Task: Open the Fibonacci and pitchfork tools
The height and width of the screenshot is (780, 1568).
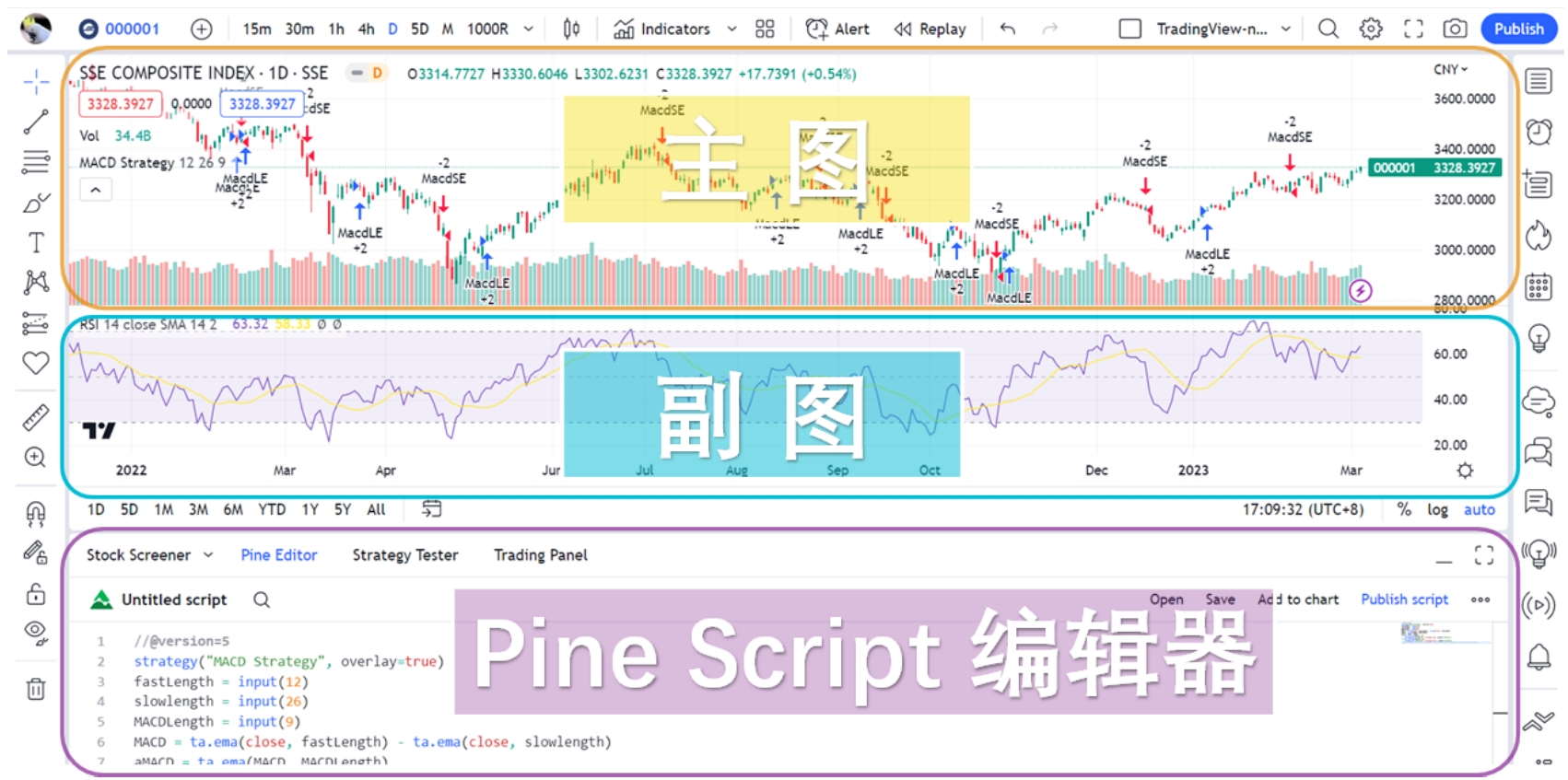Action: pos(36,162)
